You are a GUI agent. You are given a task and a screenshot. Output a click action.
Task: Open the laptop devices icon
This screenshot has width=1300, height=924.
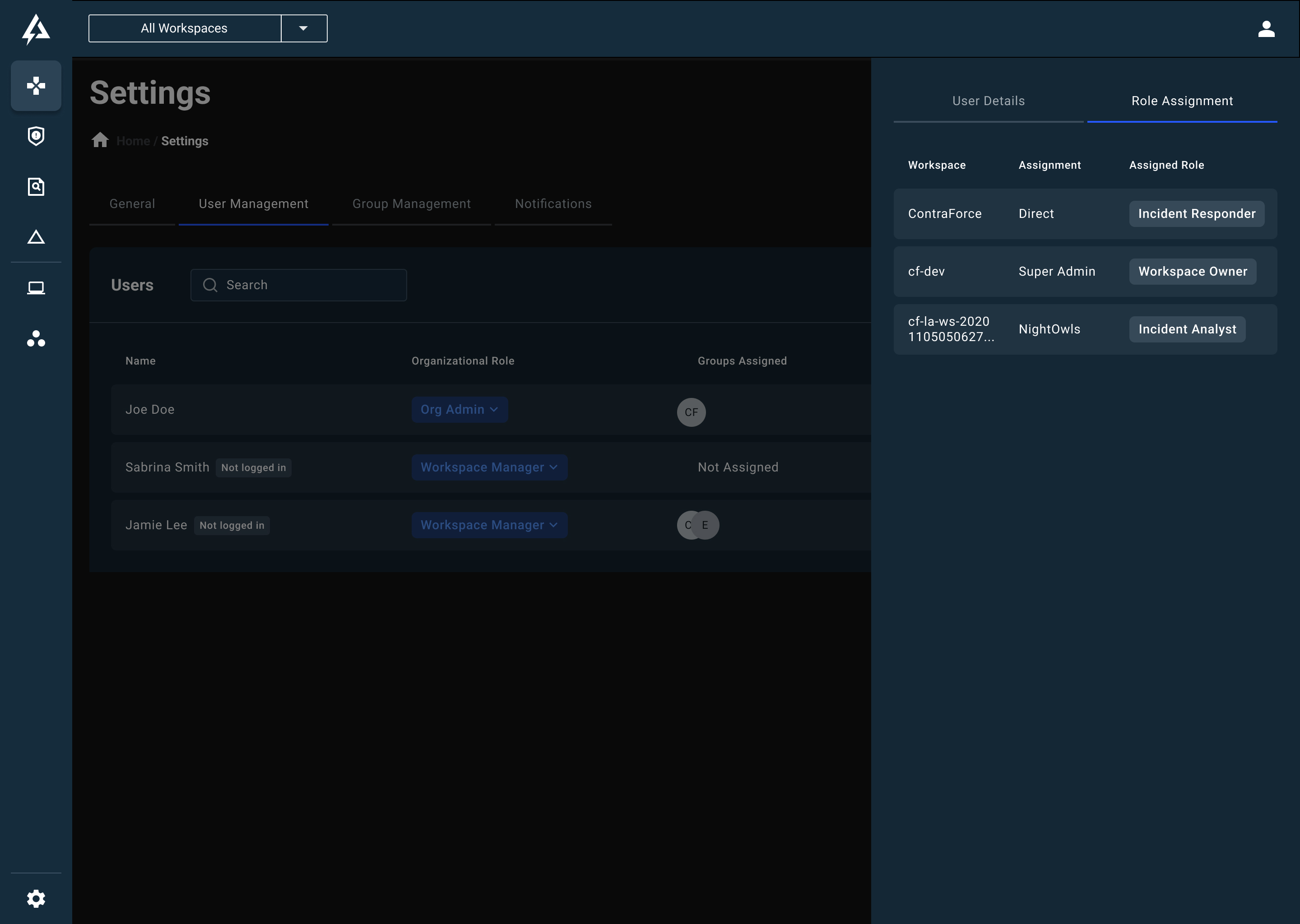(x=36, y=288)
